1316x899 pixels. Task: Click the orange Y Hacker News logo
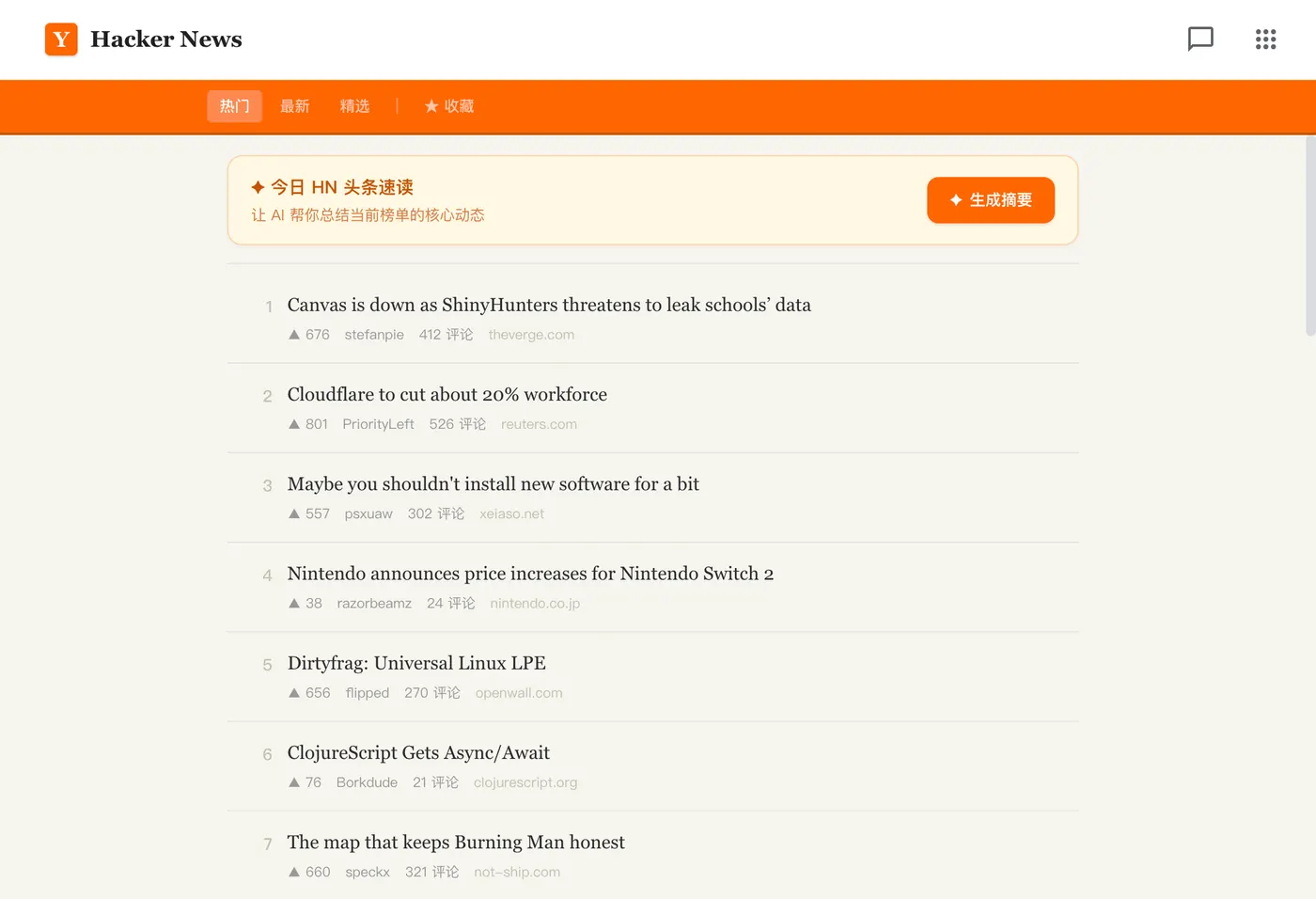click(61, 39)
